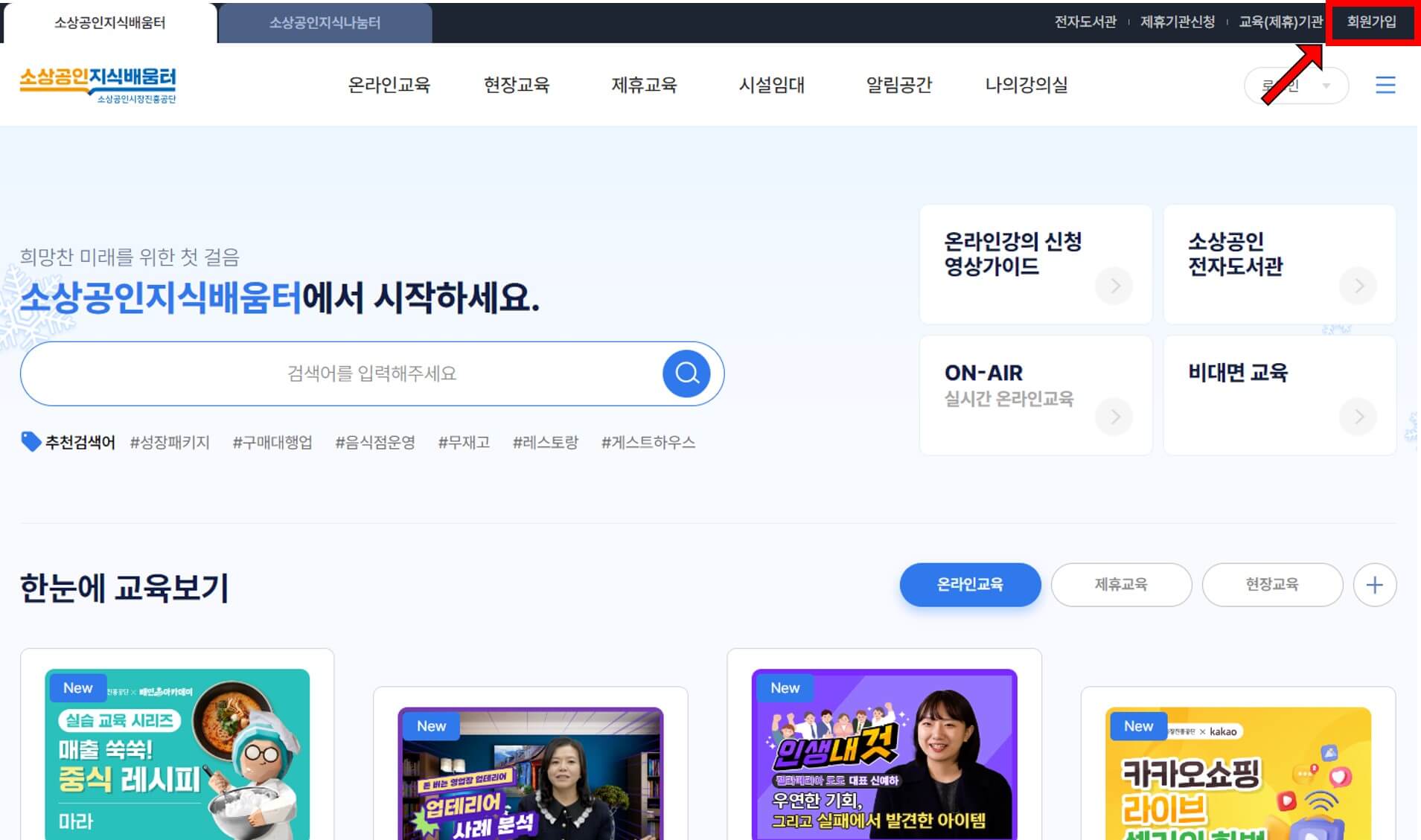This screenshot has height=840, width=1421.
Task: Open 온라인강의 신청 영상가이드 via its arrow icon
Action: (1114, 286)
